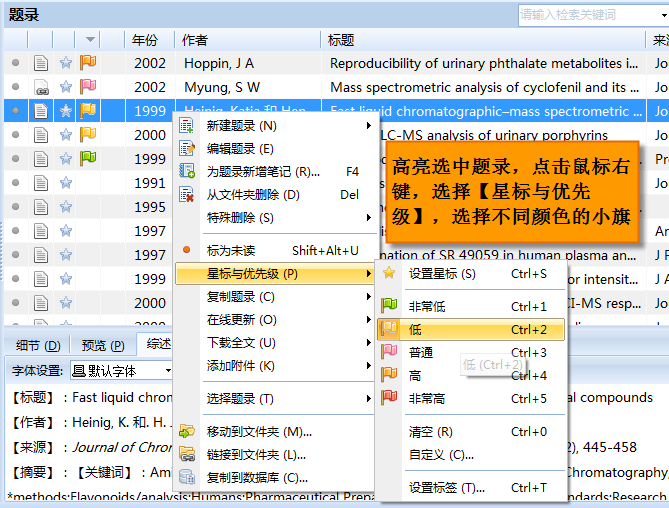Viewport: 669px width, 508px height.
Task: Toggle the read-status dot on the 1991 row
Action: pos(16,183)
